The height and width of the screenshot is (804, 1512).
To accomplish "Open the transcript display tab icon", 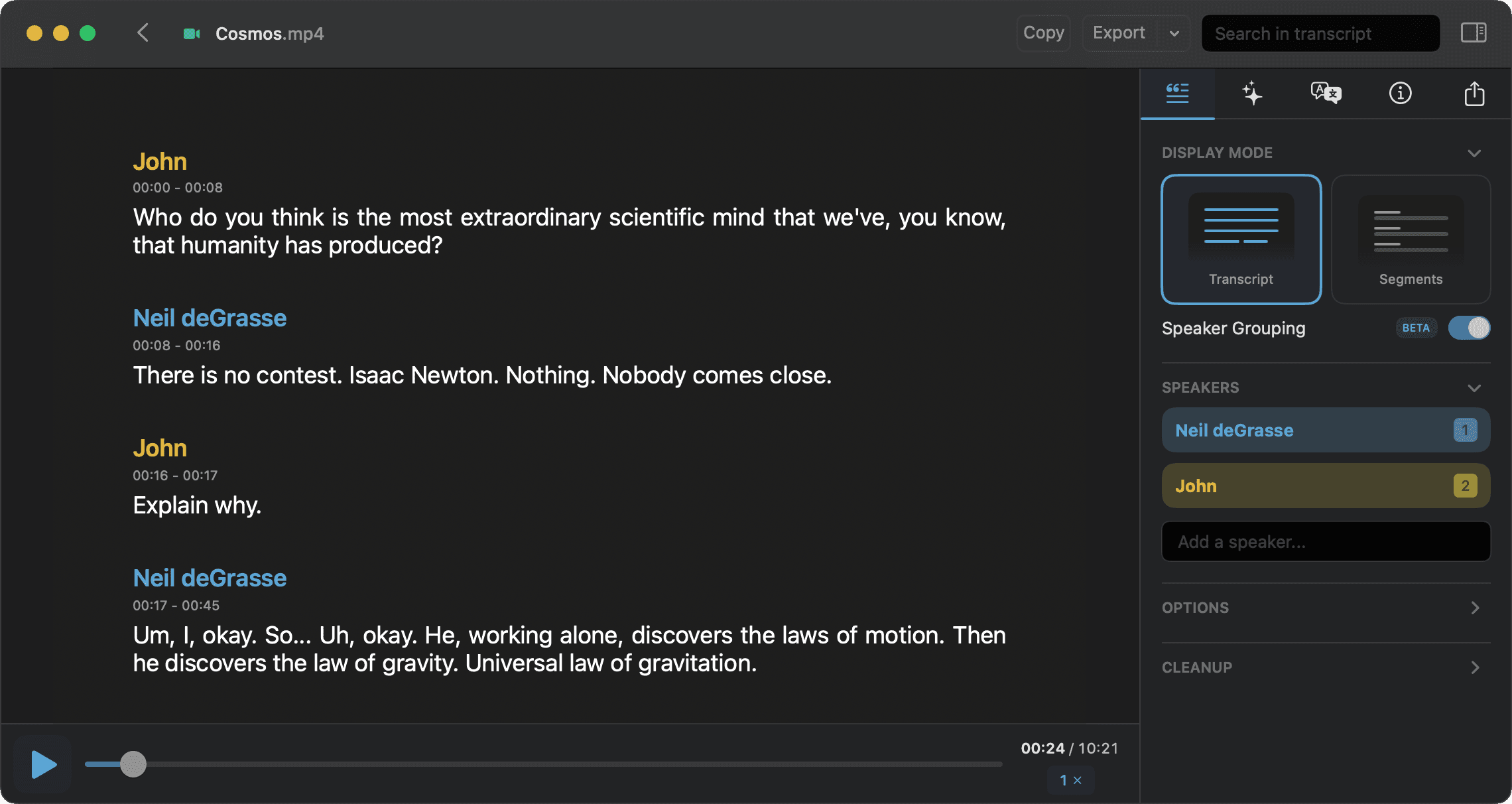I will [1177, 94].
